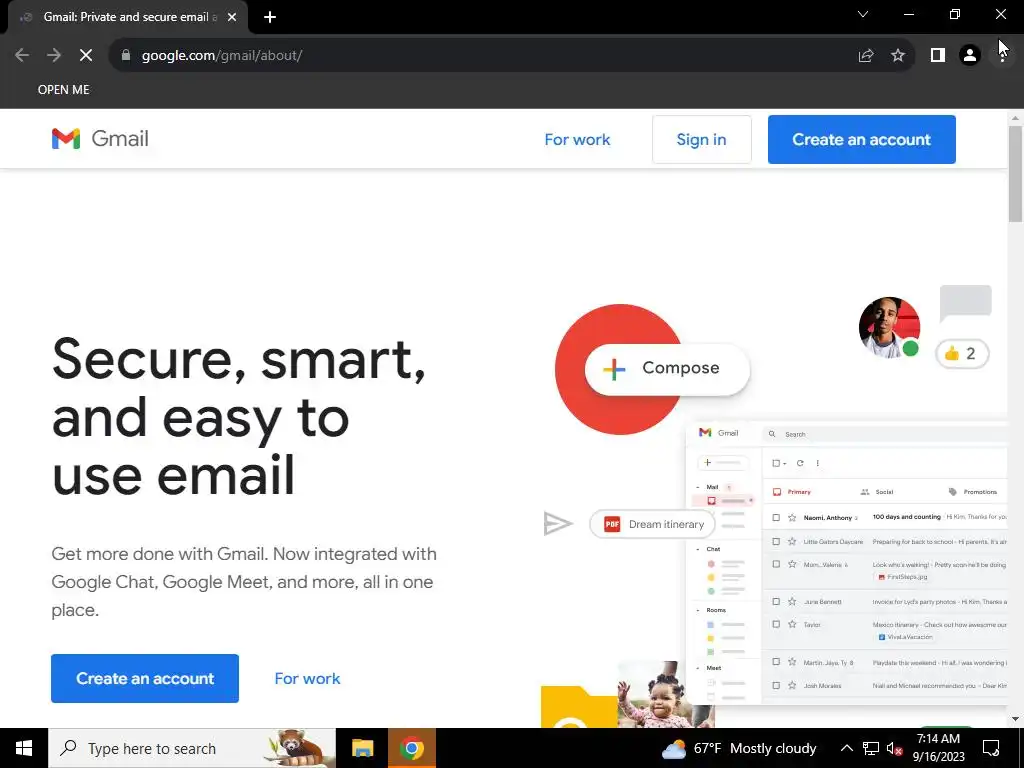1024x768 pixels.
Task: Click the Social tab in inbox preview
Action: coord(877,492)
